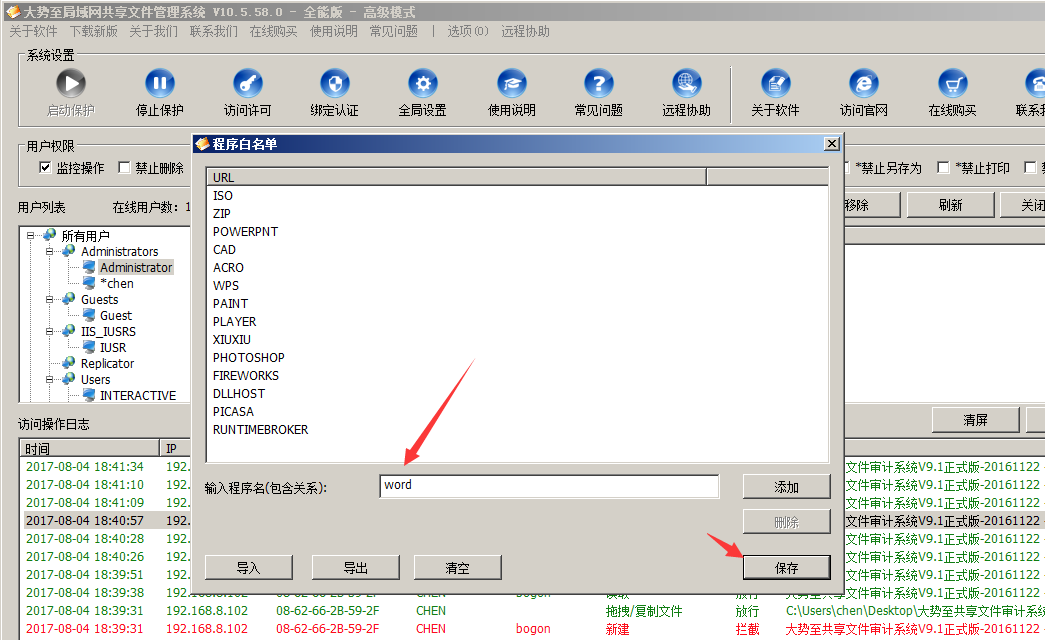The image size is (1045, 640).
Task: Uncheck the 监控操作 checkbox
Action: click(44, 168)
